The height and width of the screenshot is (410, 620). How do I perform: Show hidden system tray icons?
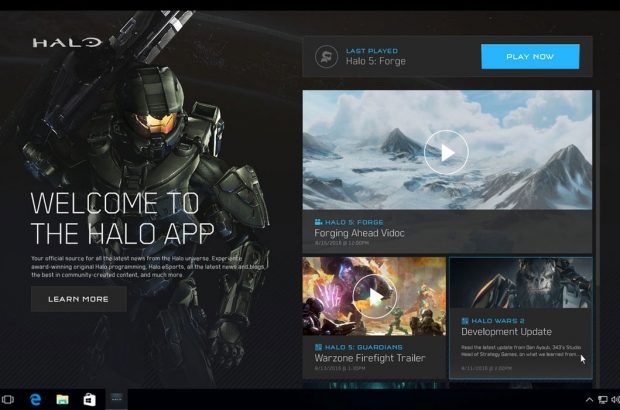click(x=589, y=400)
